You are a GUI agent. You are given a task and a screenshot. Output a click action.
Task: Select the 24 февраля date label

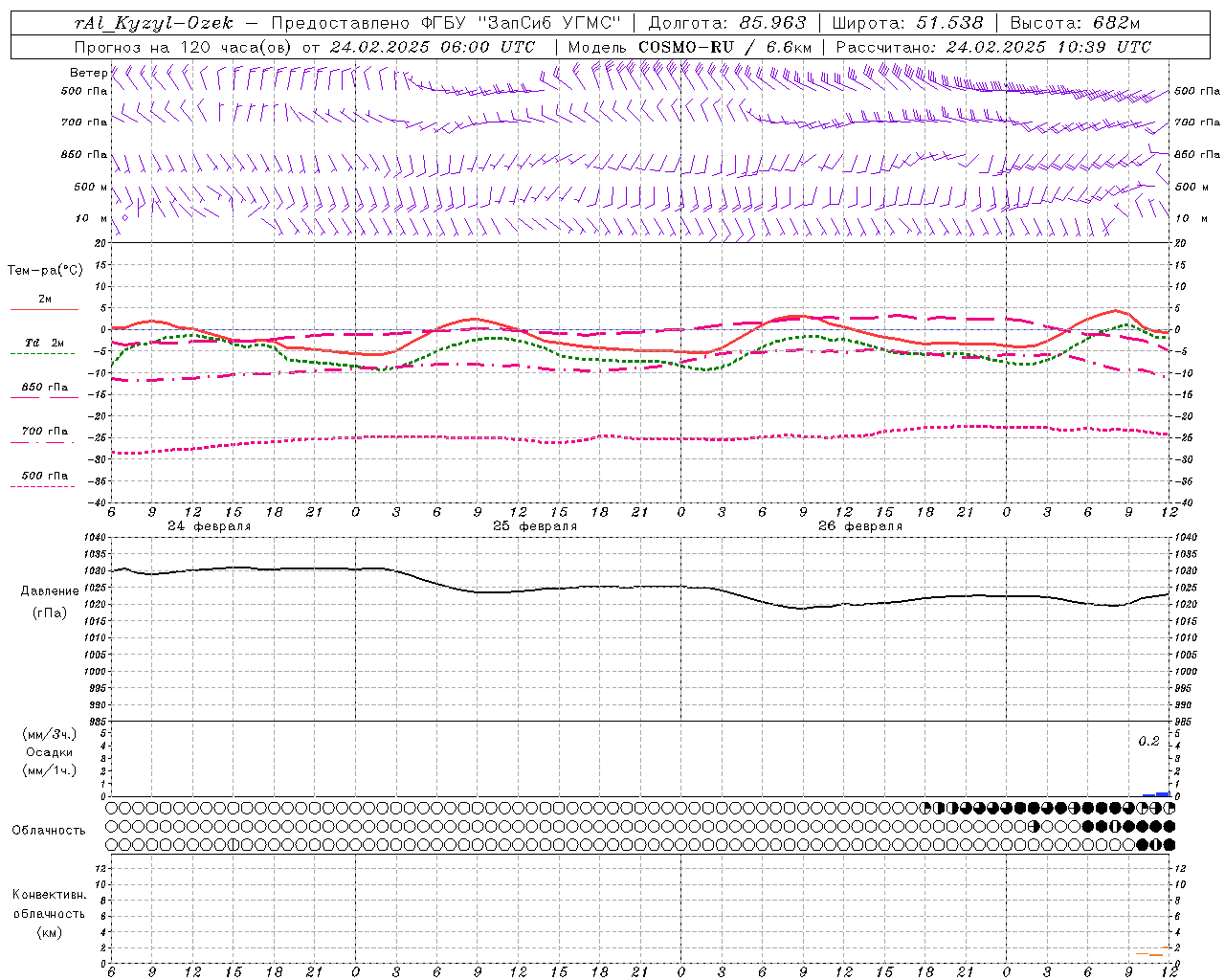coord(210,526)
